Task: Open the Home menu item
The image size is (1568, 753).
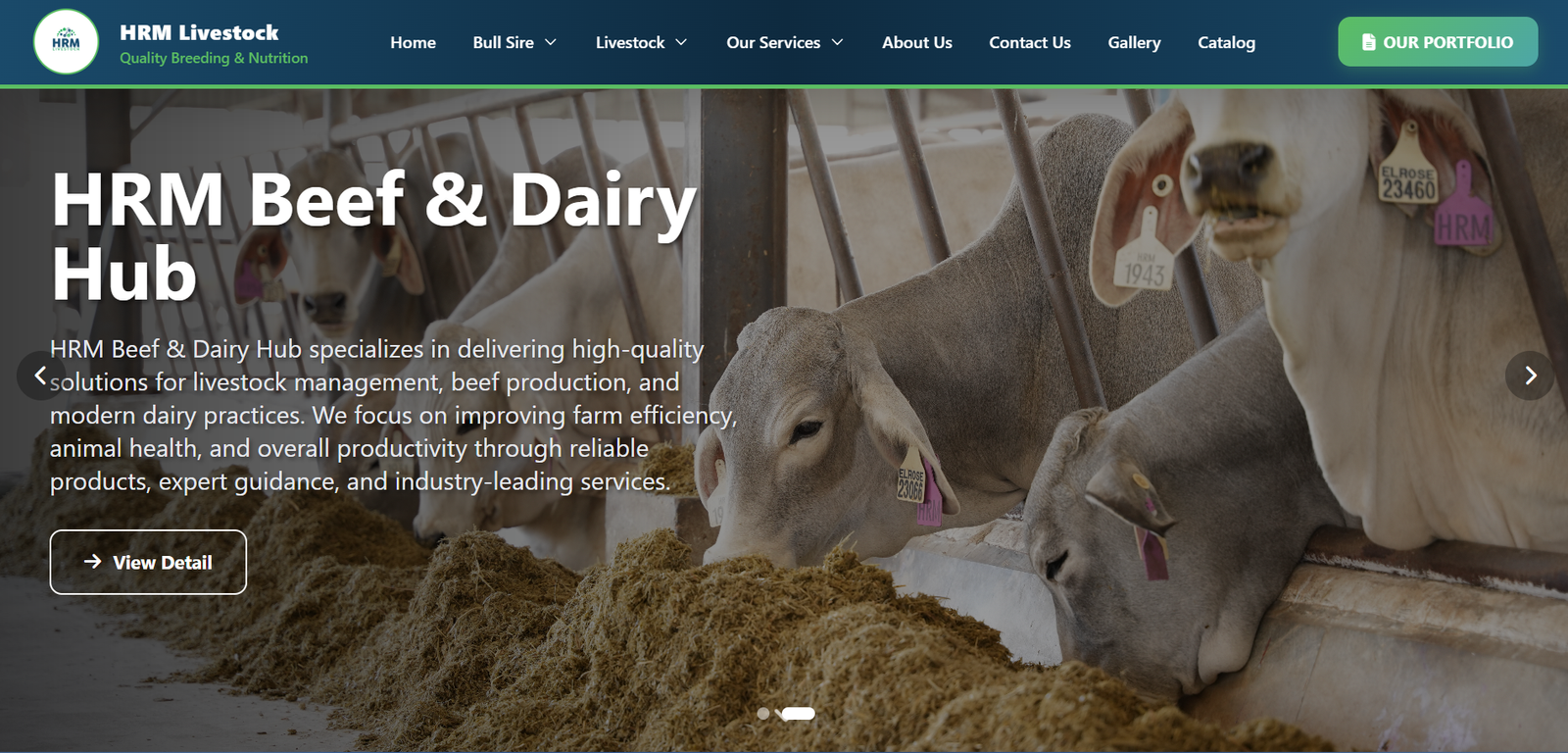Action: [x=413, y=42]
